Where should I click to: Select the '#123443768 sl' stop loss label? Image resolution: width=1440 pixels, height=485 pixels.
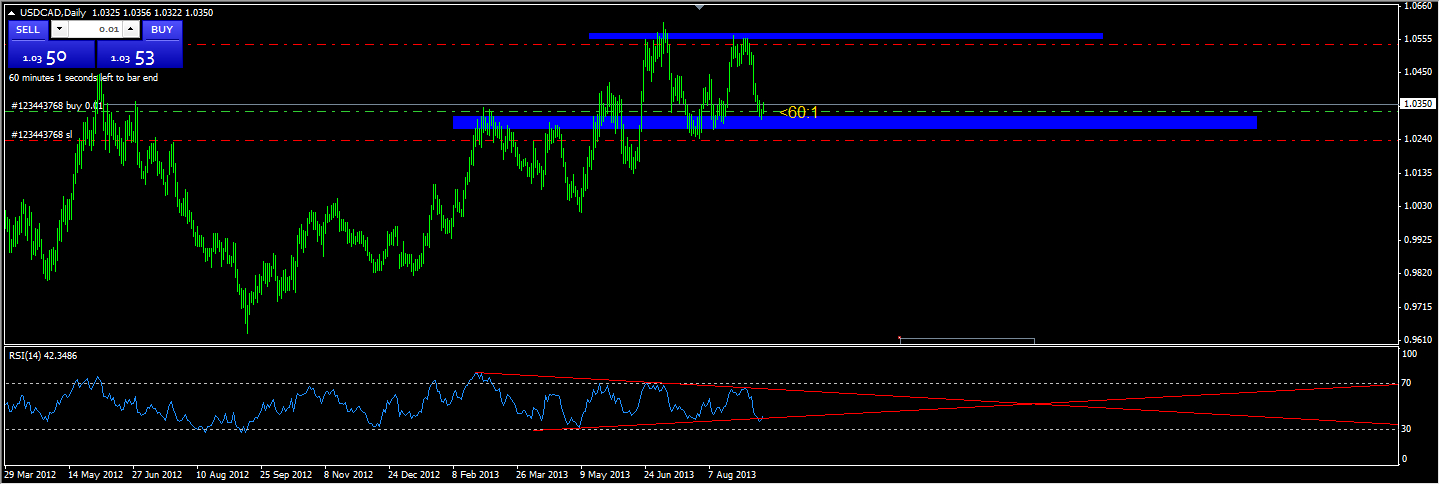[41, 134]
